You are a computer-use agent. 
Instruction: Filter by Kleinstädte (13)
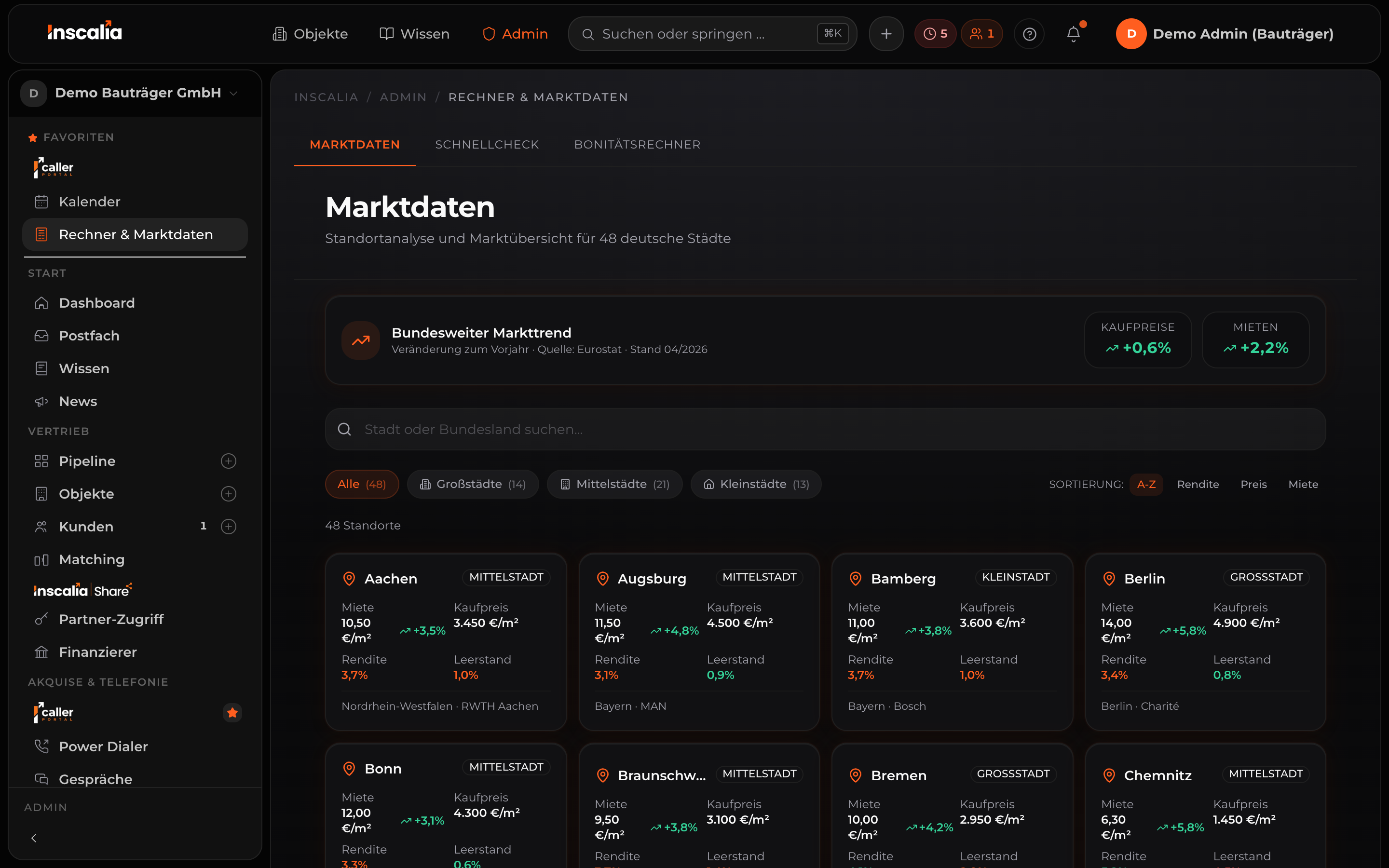click(756, 484)
